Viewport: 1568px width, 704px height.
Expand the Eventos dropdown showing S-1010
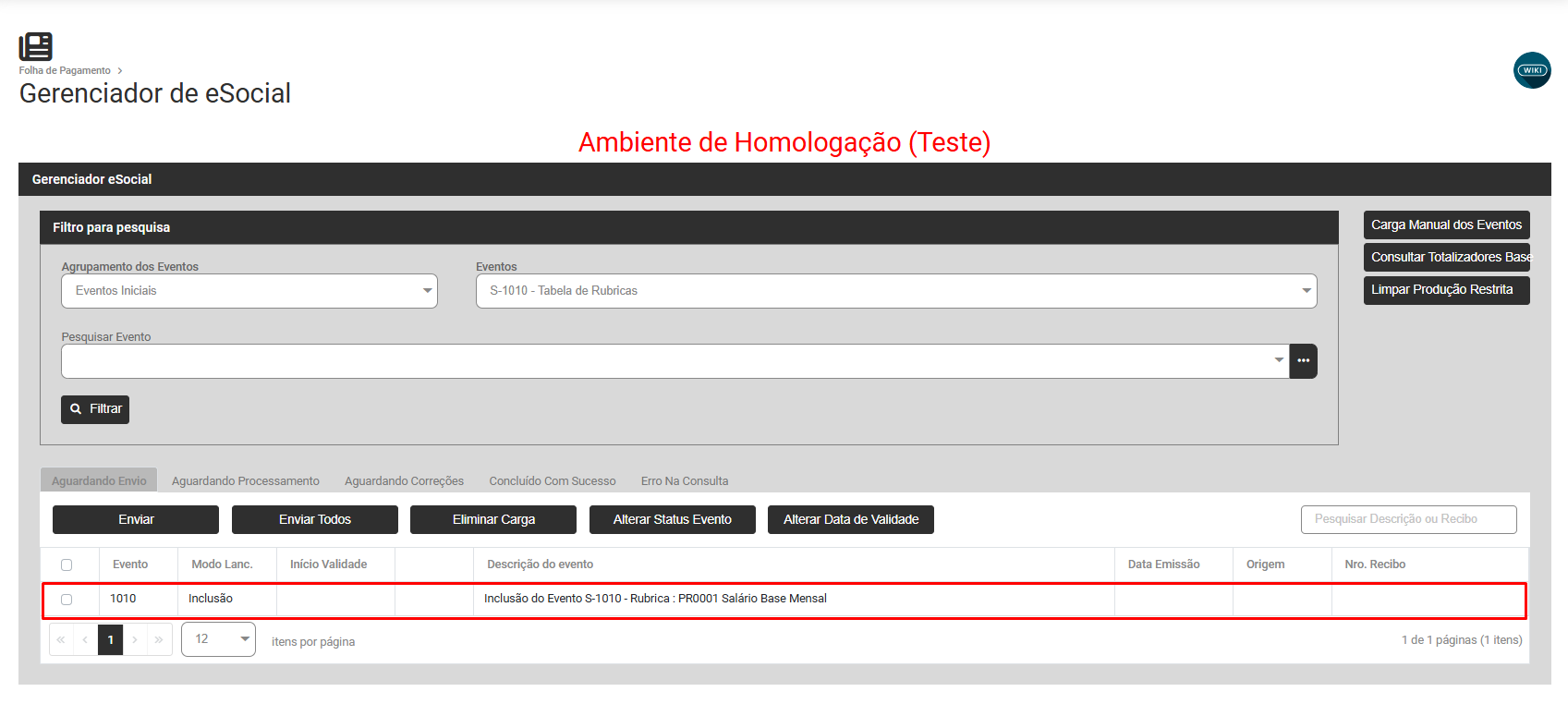click(x=896, y=291)
